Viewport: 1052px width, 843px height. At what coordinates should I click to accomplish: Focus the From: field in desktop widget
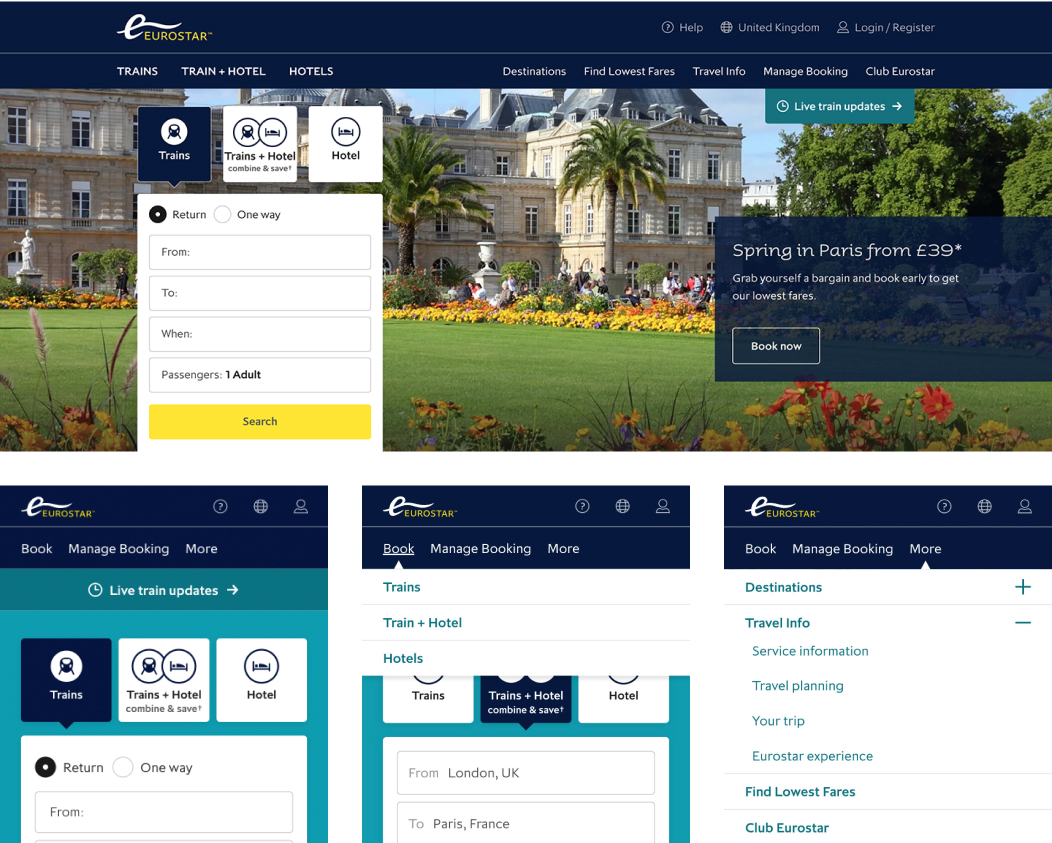click(260, 252)
